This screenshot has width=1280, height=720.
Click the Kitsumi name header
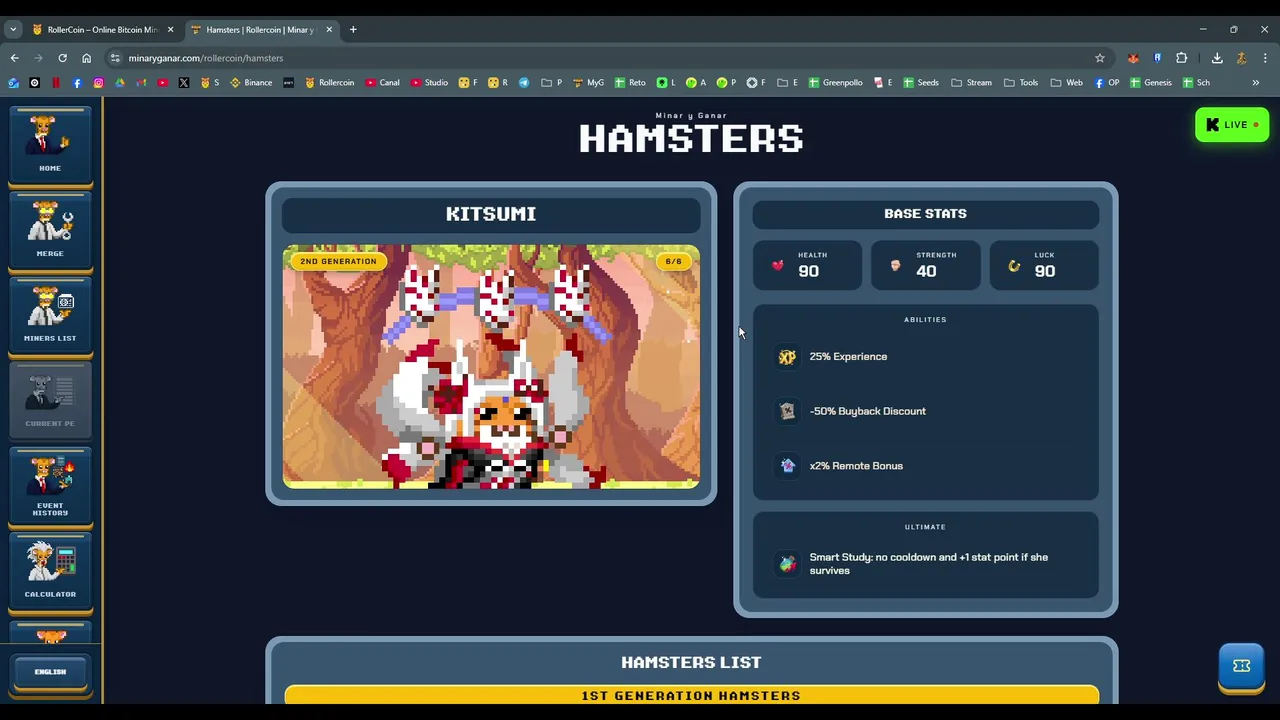click(491, 214)
